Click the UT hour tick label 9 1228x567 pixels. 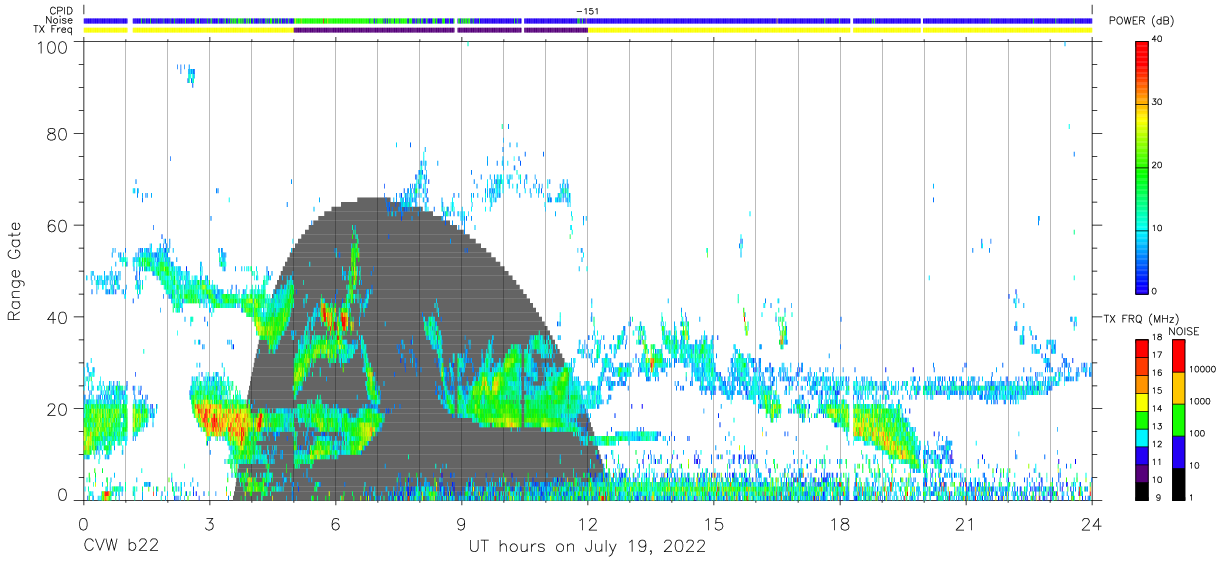[462, 524]
